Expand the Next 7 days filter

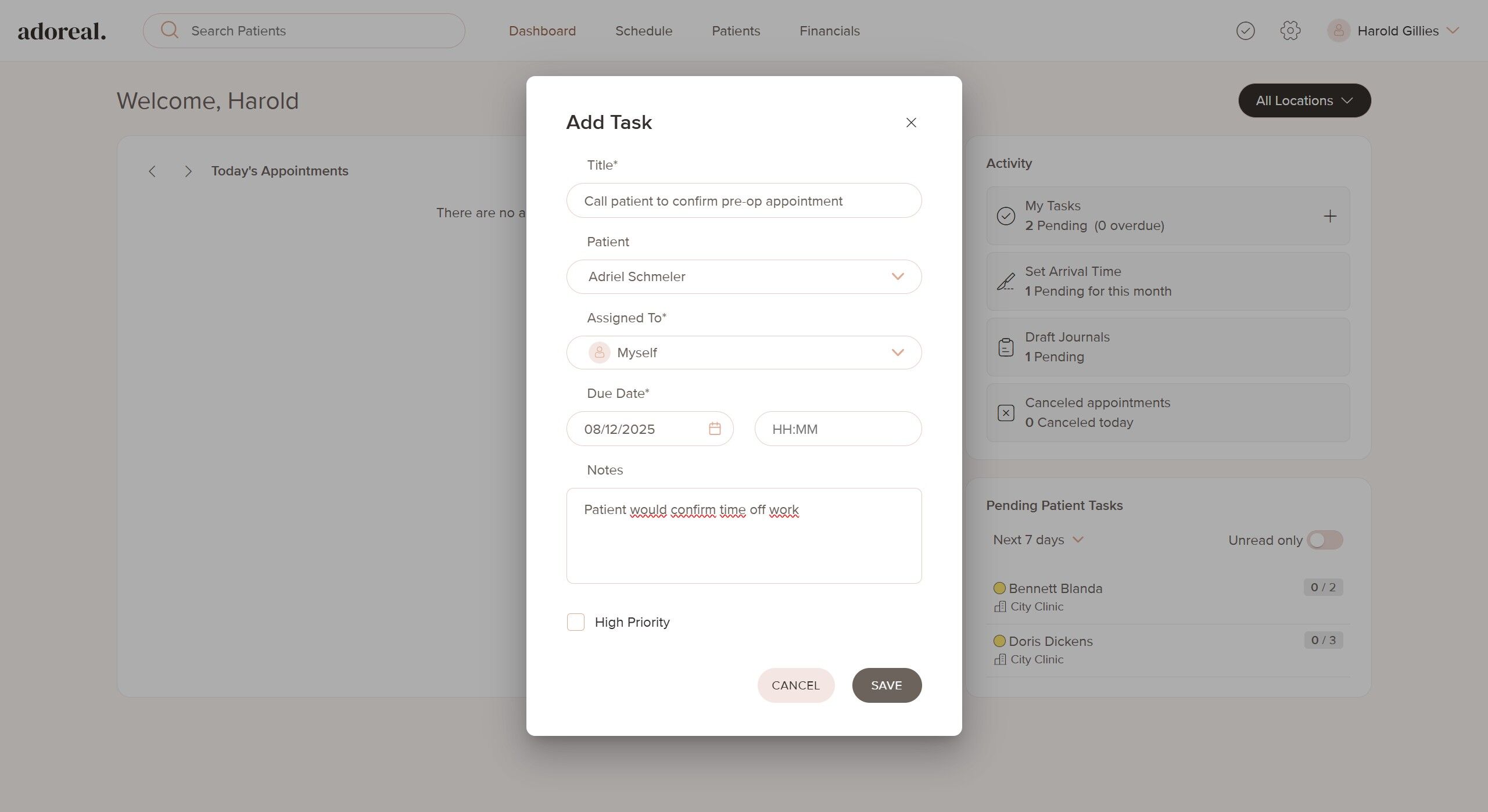tap(1038, 540)
